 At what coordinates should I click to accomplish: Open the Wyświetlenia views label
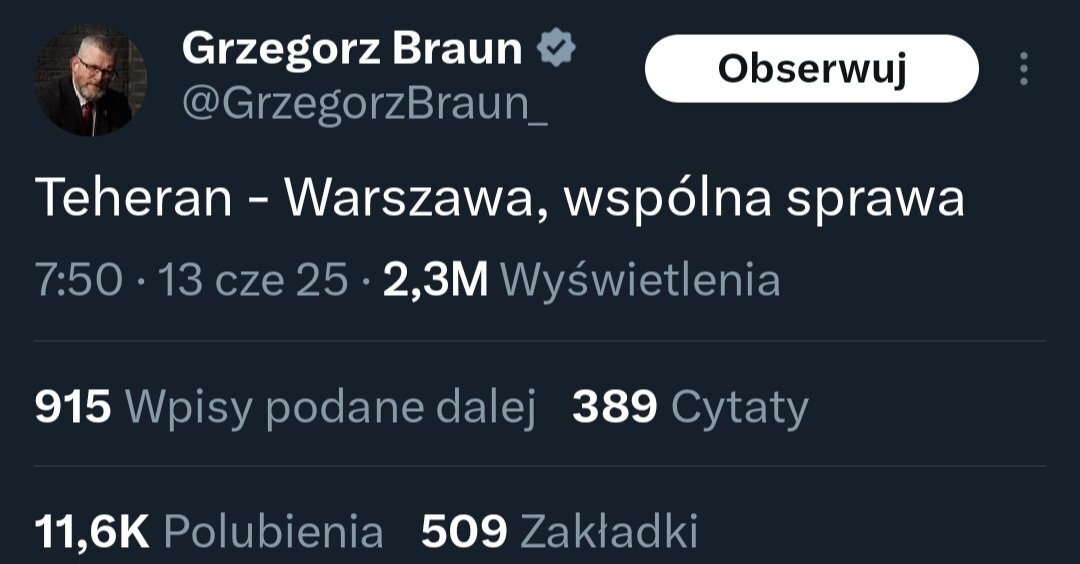coord(641,280)
